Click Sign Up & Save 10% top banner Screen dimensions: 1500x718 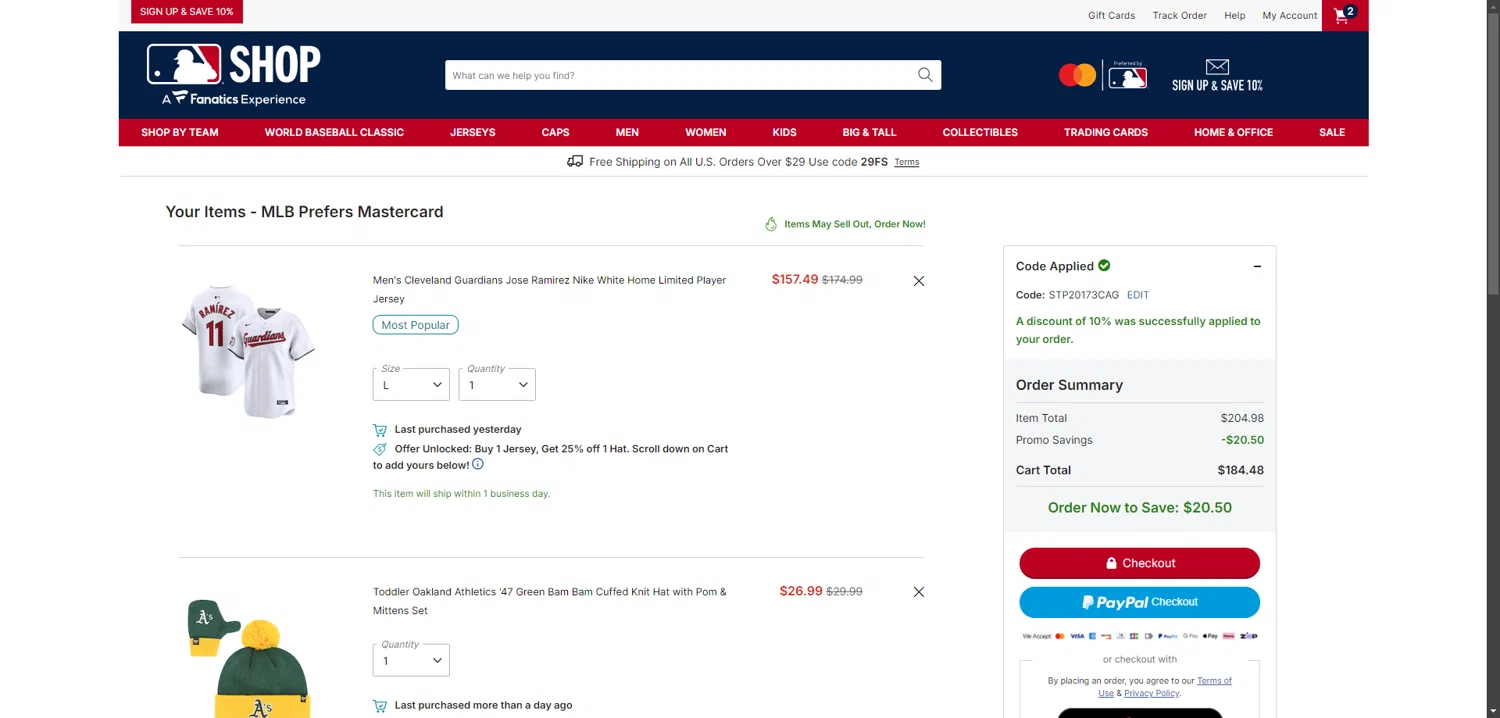187,11
